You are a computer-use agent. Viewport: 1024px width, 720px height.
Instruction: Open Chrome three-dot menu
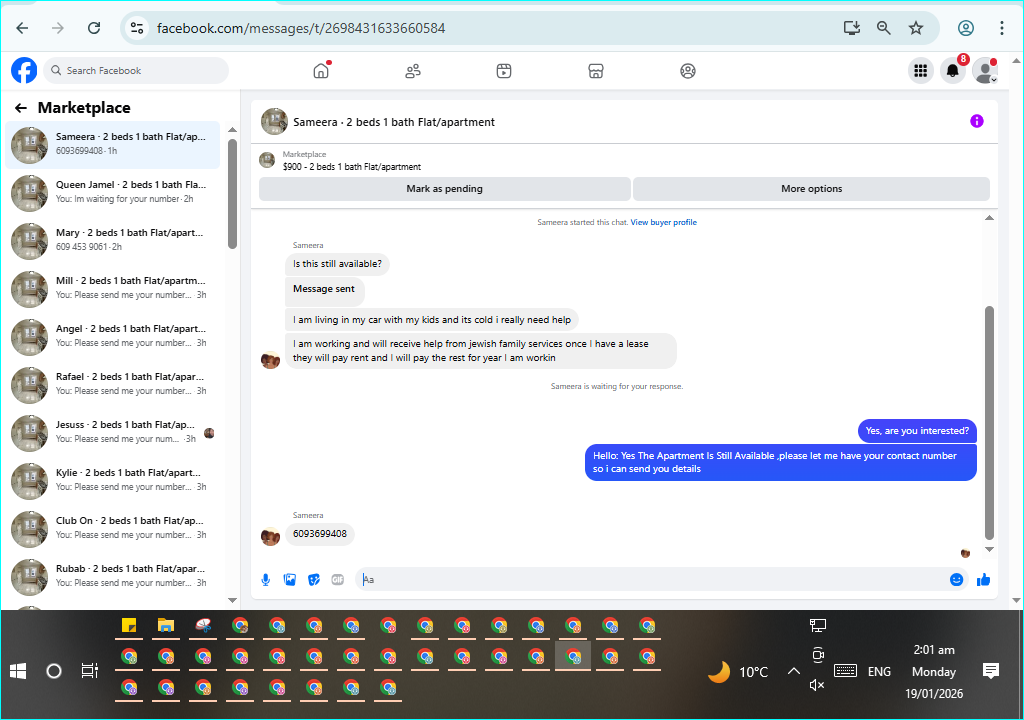[1001, 28]
